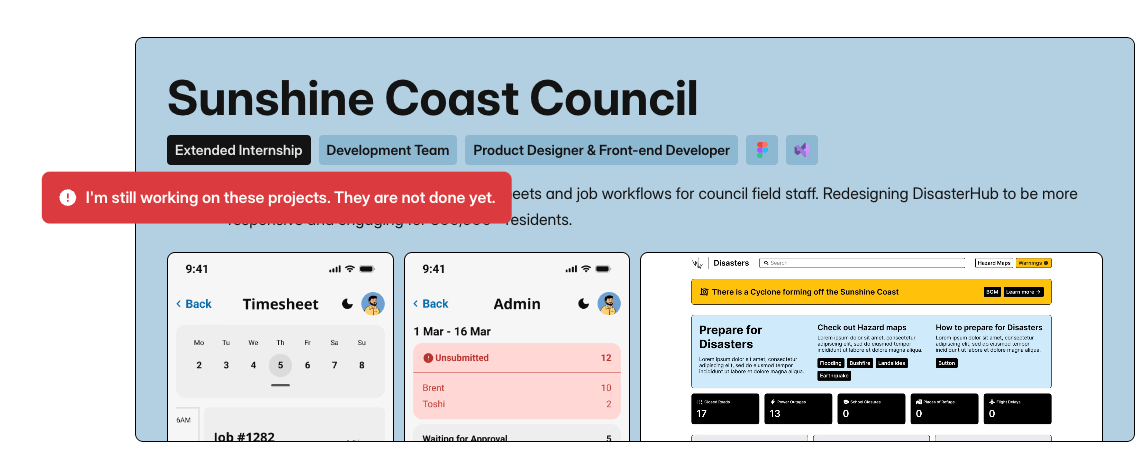Click Learn more in the cyclone banner

pyautogui.click(x=1024, y=292)
